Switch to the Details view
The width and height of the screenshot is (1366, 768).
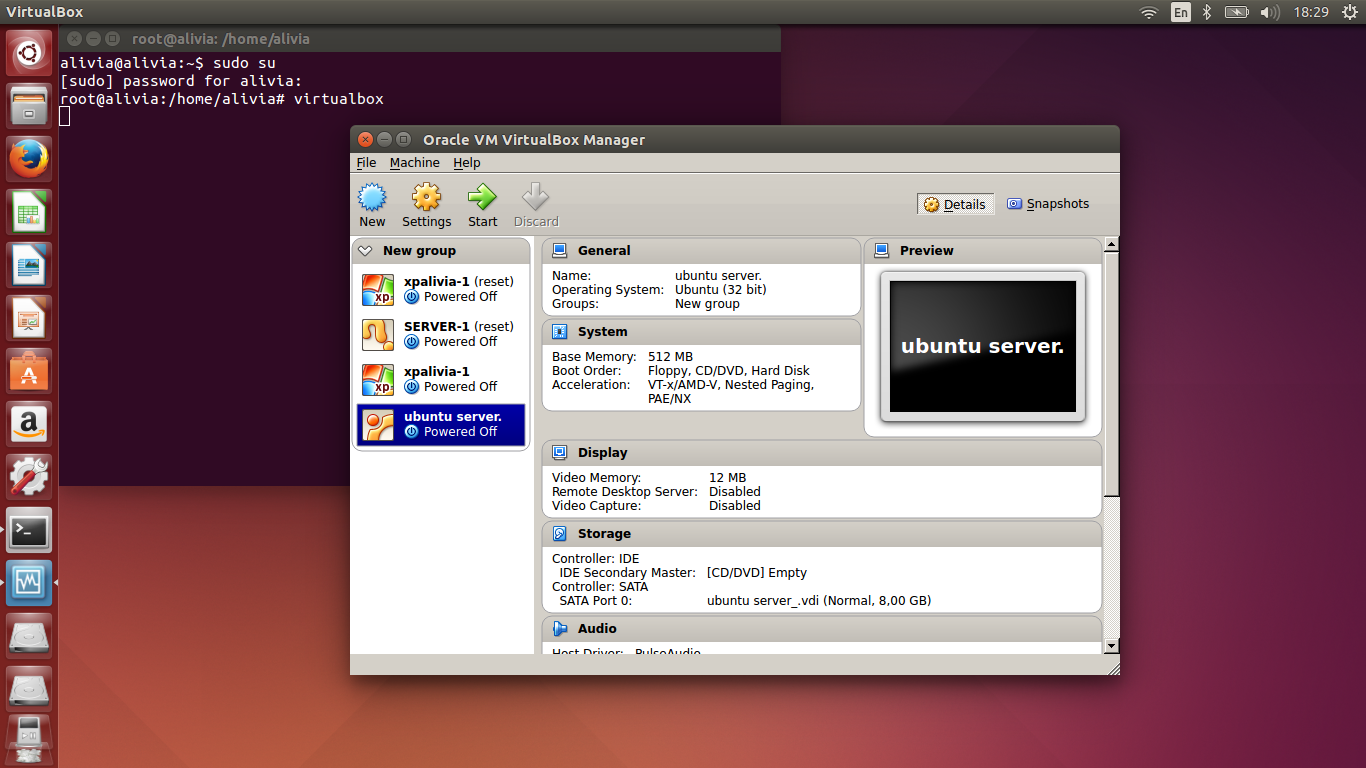[x=955, y=204]
